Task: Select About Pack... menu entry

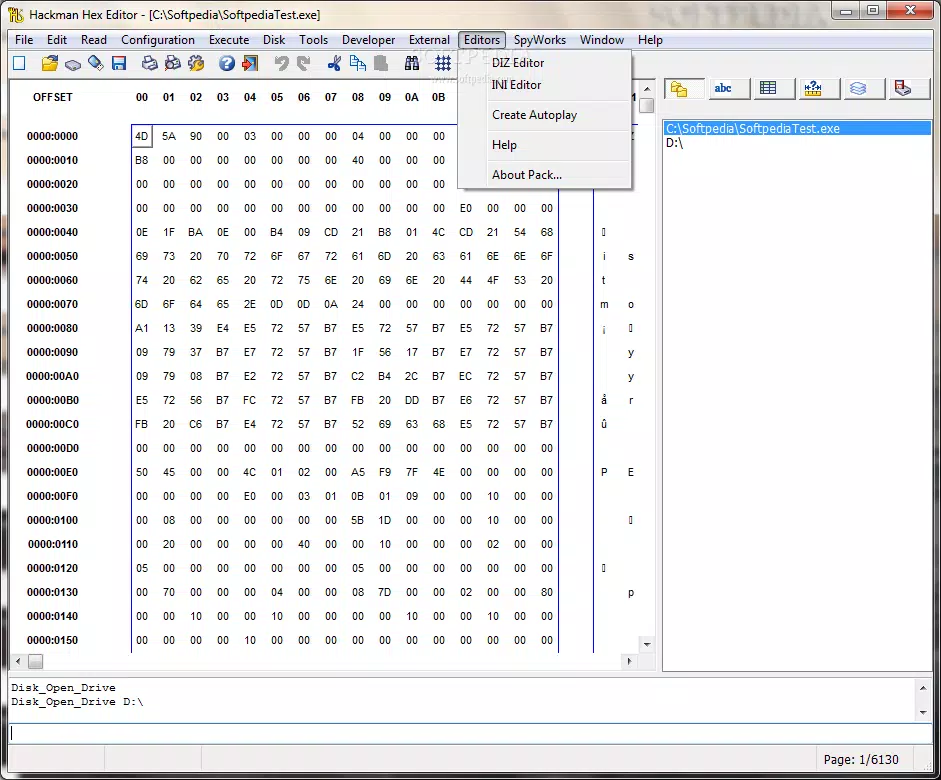Action: 544,175
